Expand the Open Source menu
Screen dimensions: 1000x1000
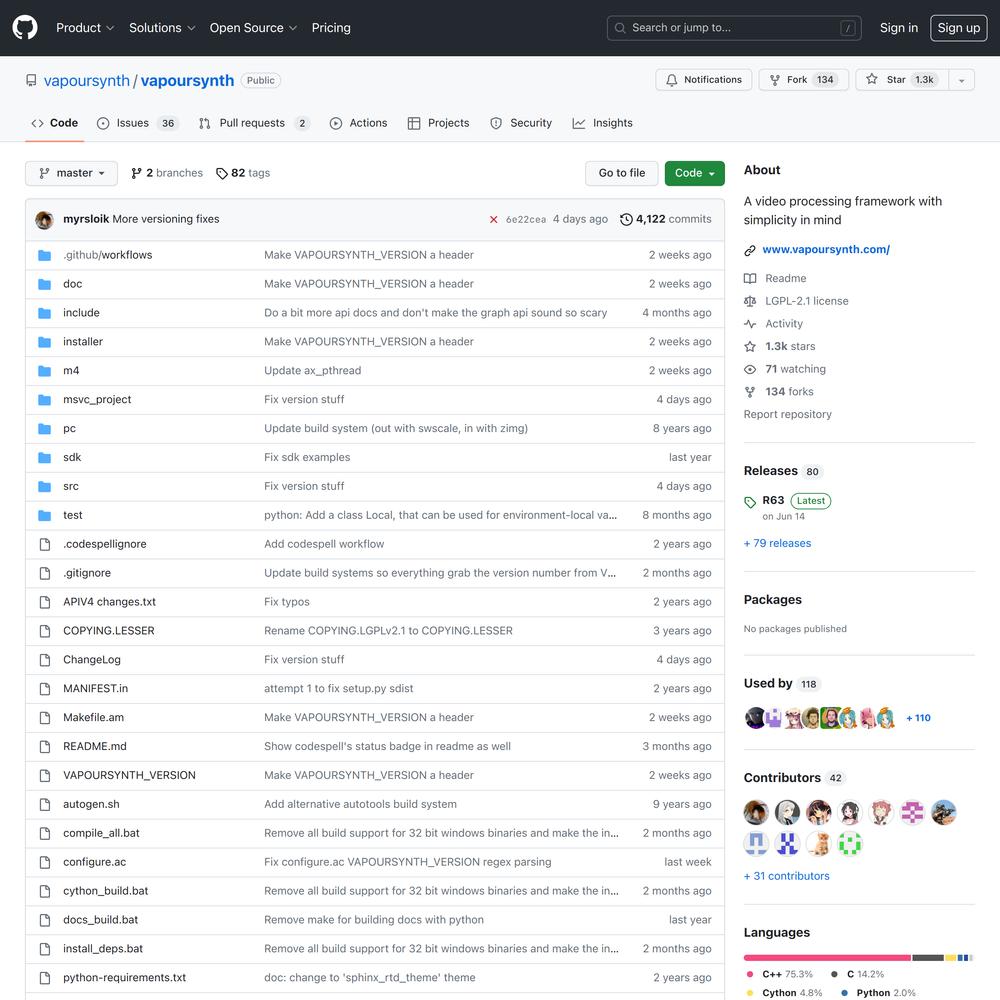click(x=253, y=28)
